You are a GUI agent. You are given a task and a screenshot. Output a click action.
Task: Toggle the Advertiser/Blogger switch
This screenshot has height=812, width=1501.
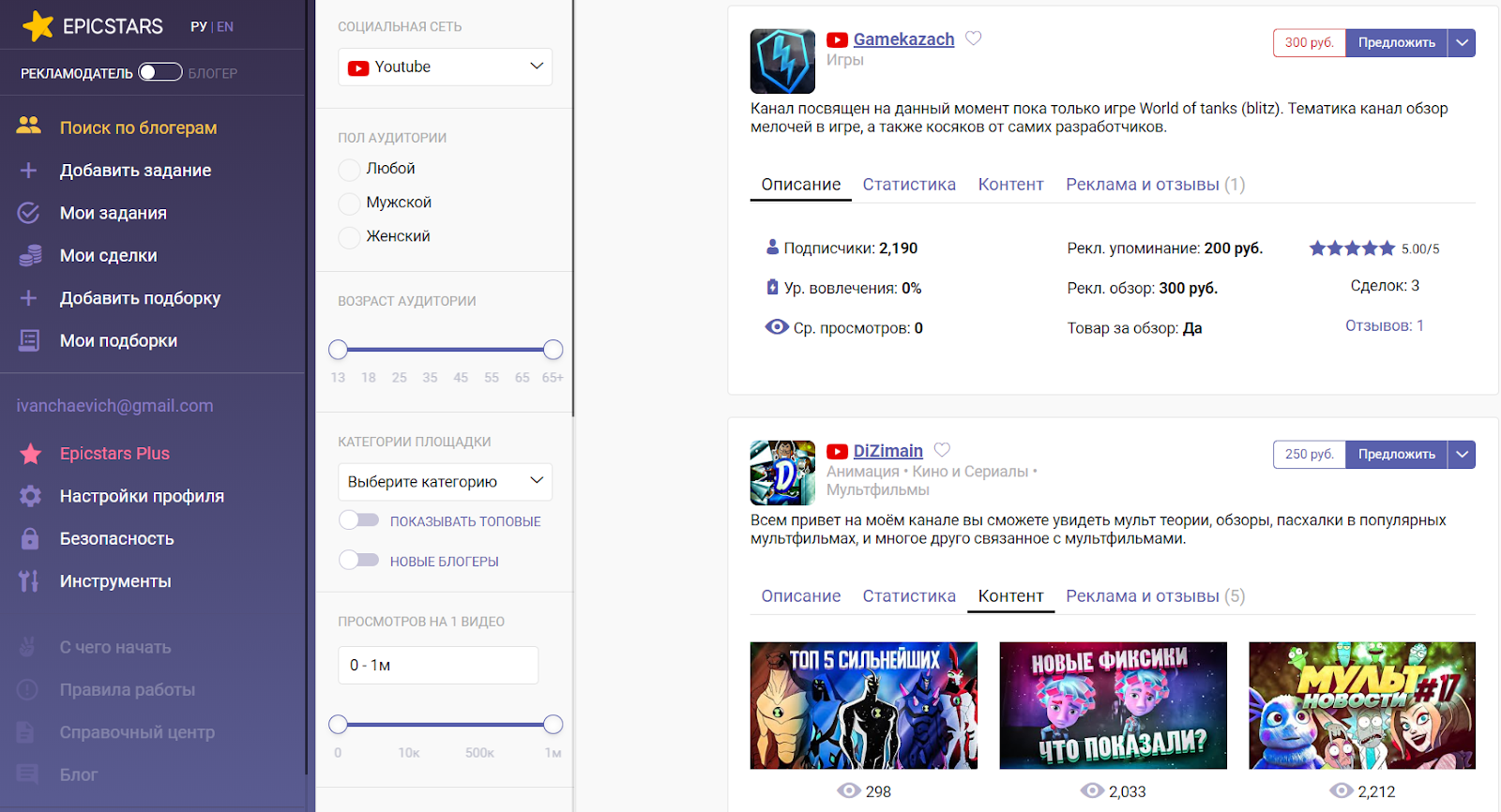pyautogui.click(x=160, y=72)
